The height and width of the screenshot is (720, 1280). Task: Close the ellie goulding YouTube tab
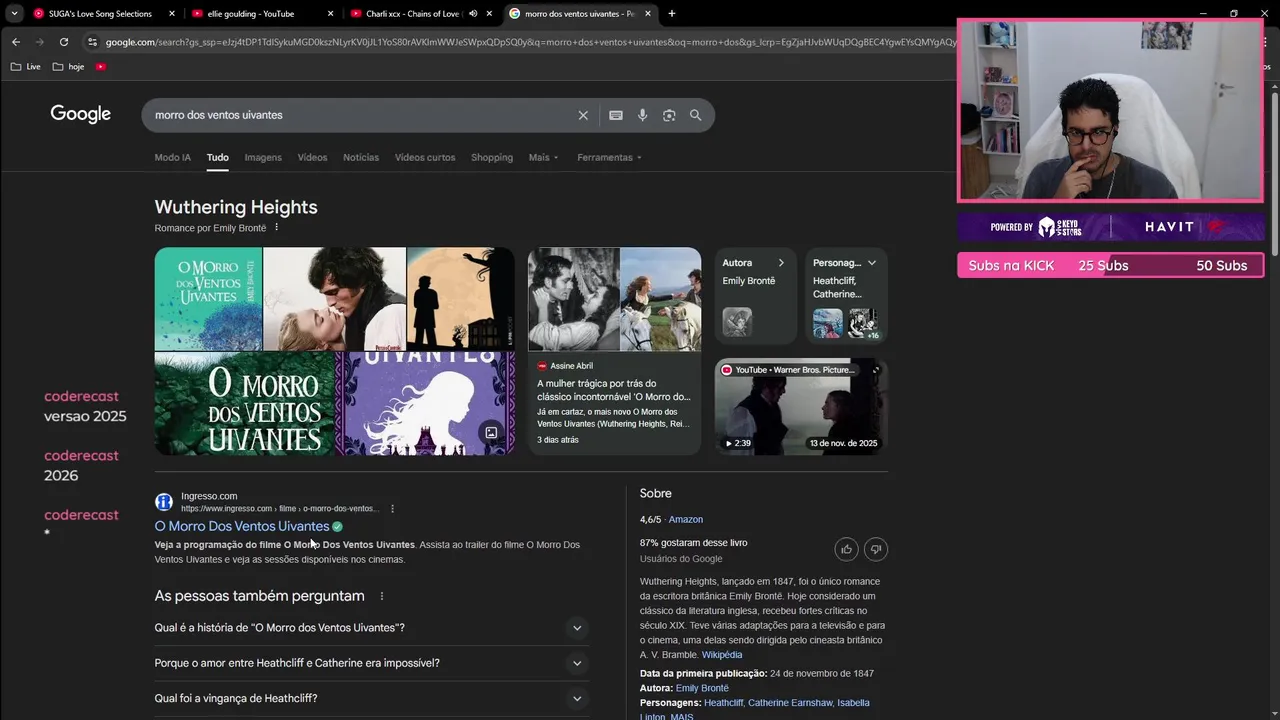(x=330, y=14)
